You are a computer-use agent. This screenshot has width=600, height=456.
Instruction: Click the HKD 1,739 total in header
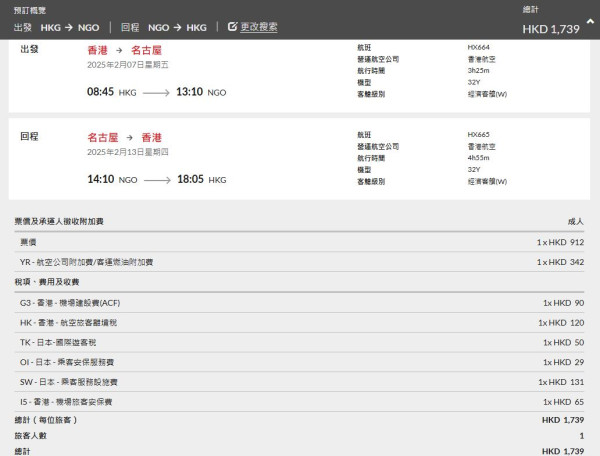click(x=551, y=29)
